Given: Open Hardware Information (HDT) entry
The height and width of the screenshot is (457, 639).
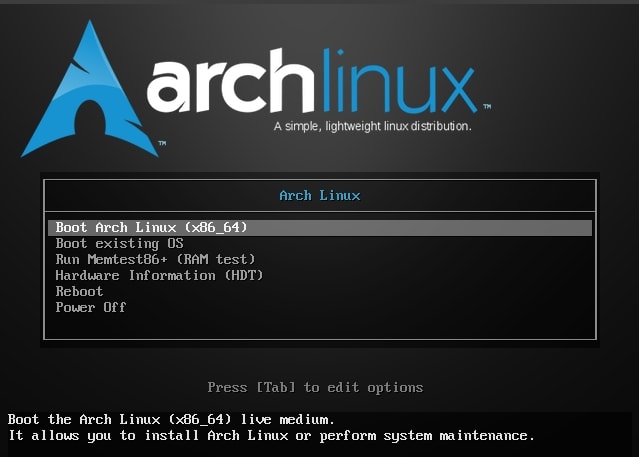Looking at the screenshot, I should [x=159, y=275].
